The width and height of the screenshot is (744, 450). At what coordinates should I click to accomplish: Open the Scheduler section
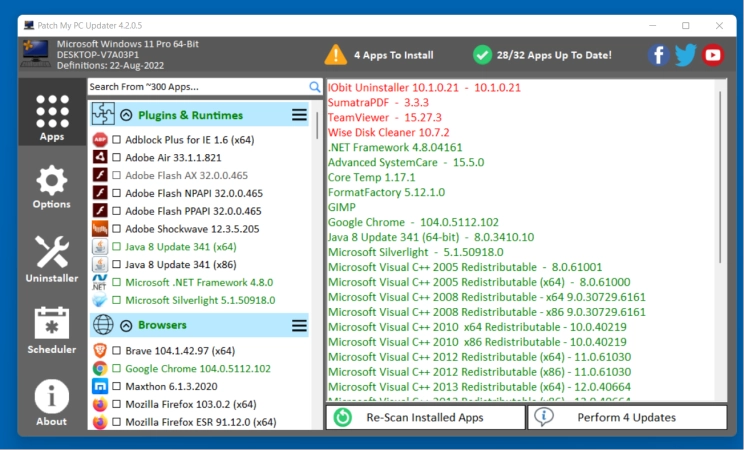(52, 330)
